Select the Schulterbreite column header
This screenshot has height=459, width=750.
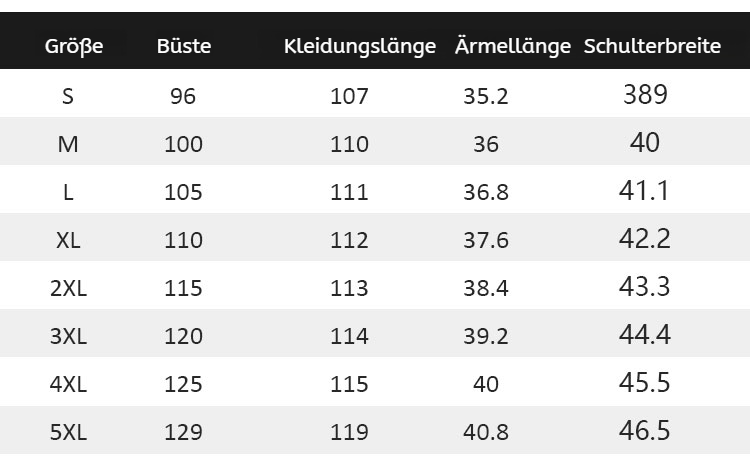(652, 46)
